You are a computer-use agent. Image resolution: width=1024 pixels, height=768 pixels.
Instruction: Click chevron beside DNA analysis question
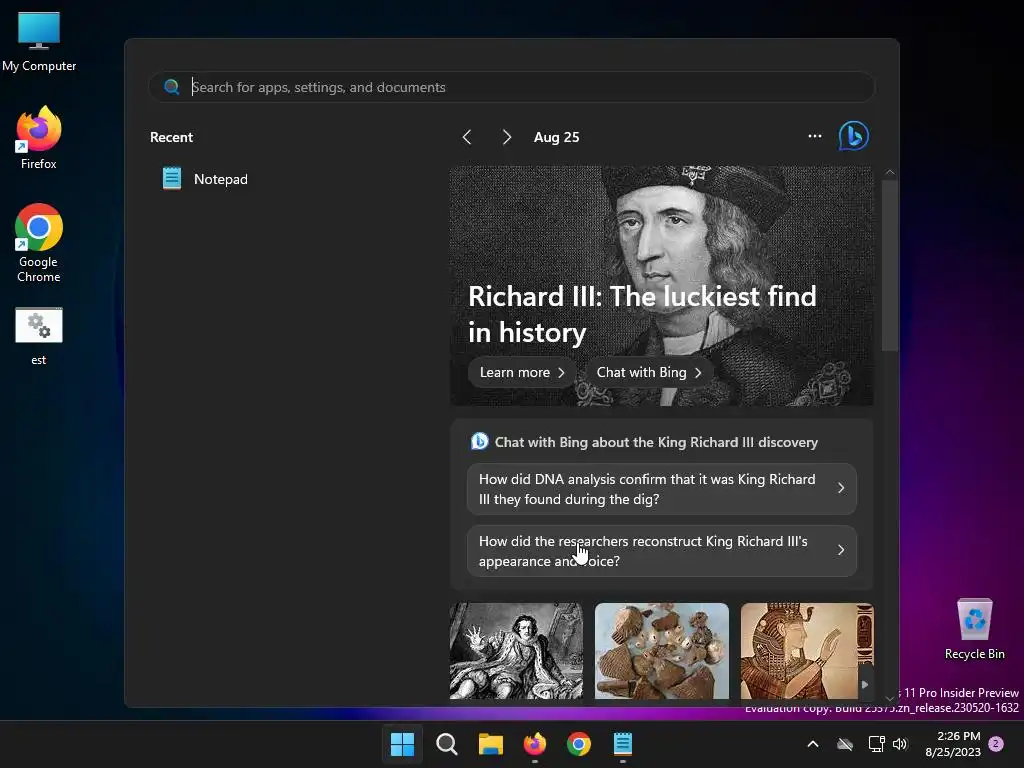841,488
